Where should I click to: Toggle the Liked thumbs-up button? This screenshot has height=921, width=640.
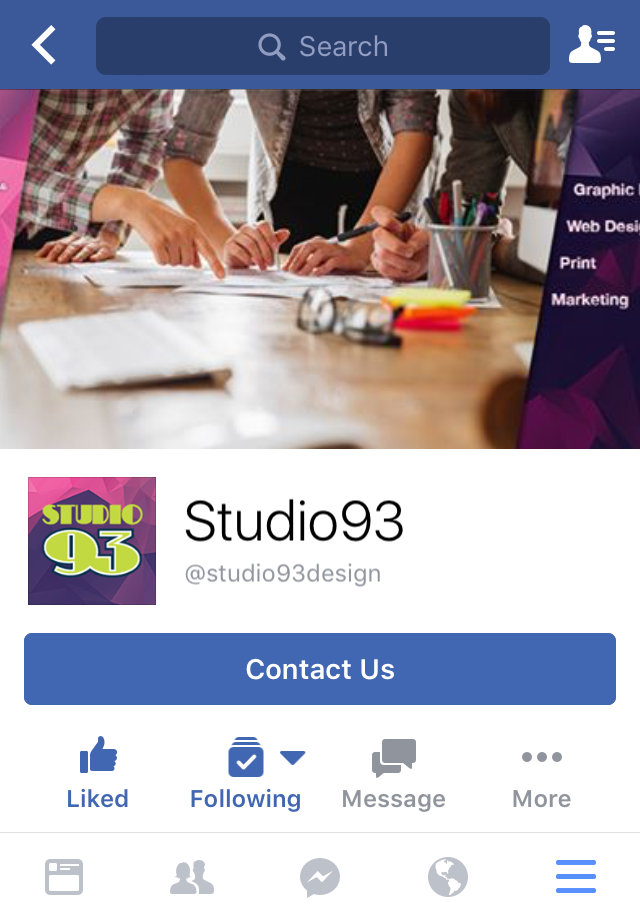[97, 773]
